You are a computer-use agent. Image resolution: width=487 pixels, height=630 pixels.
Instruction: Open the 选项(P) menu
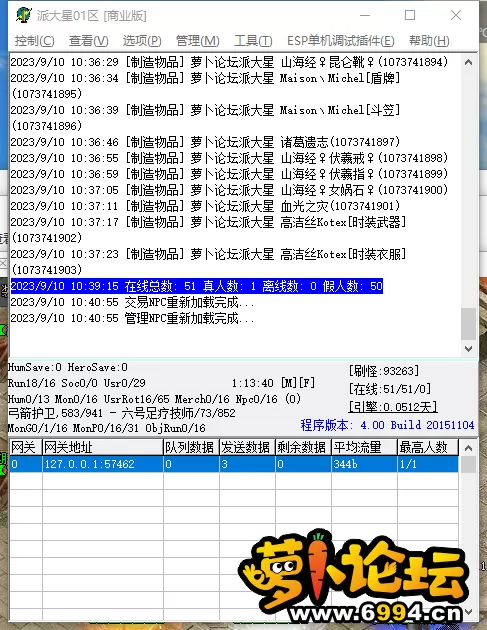(x=142, y=41)
